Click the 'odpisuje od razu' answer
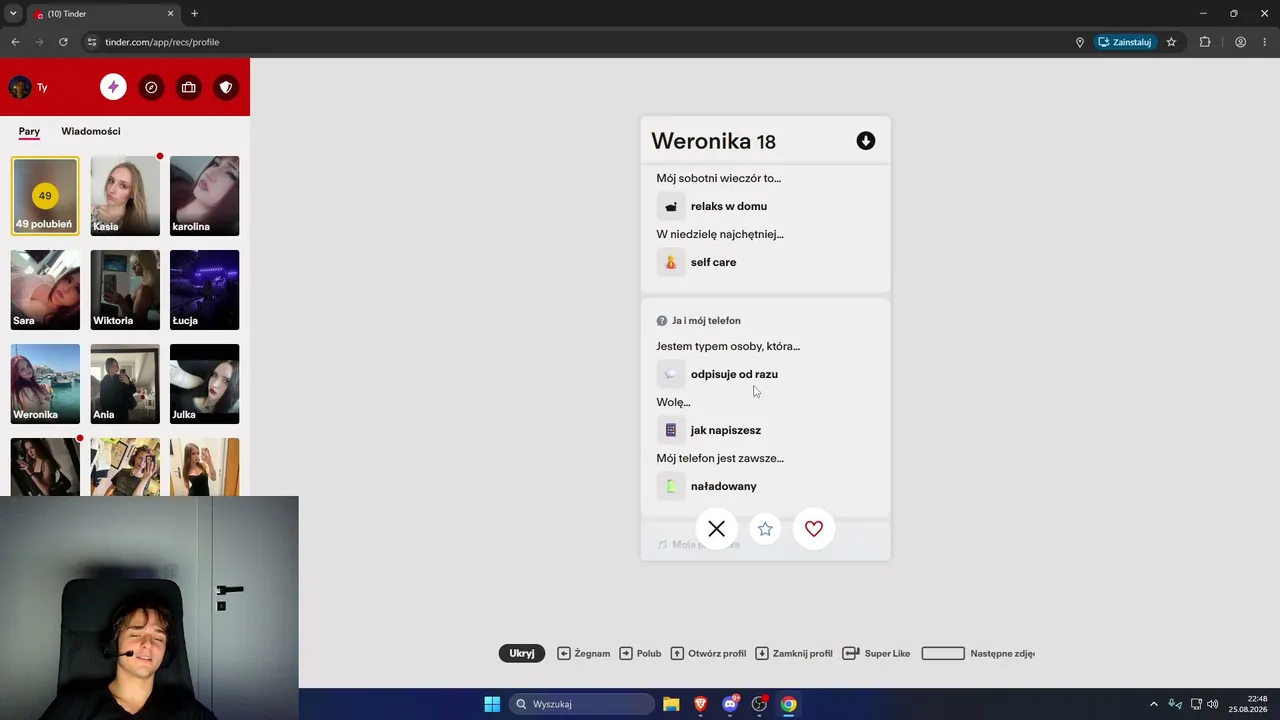This screenshot has height=720, width=1280. pos(734,374)
